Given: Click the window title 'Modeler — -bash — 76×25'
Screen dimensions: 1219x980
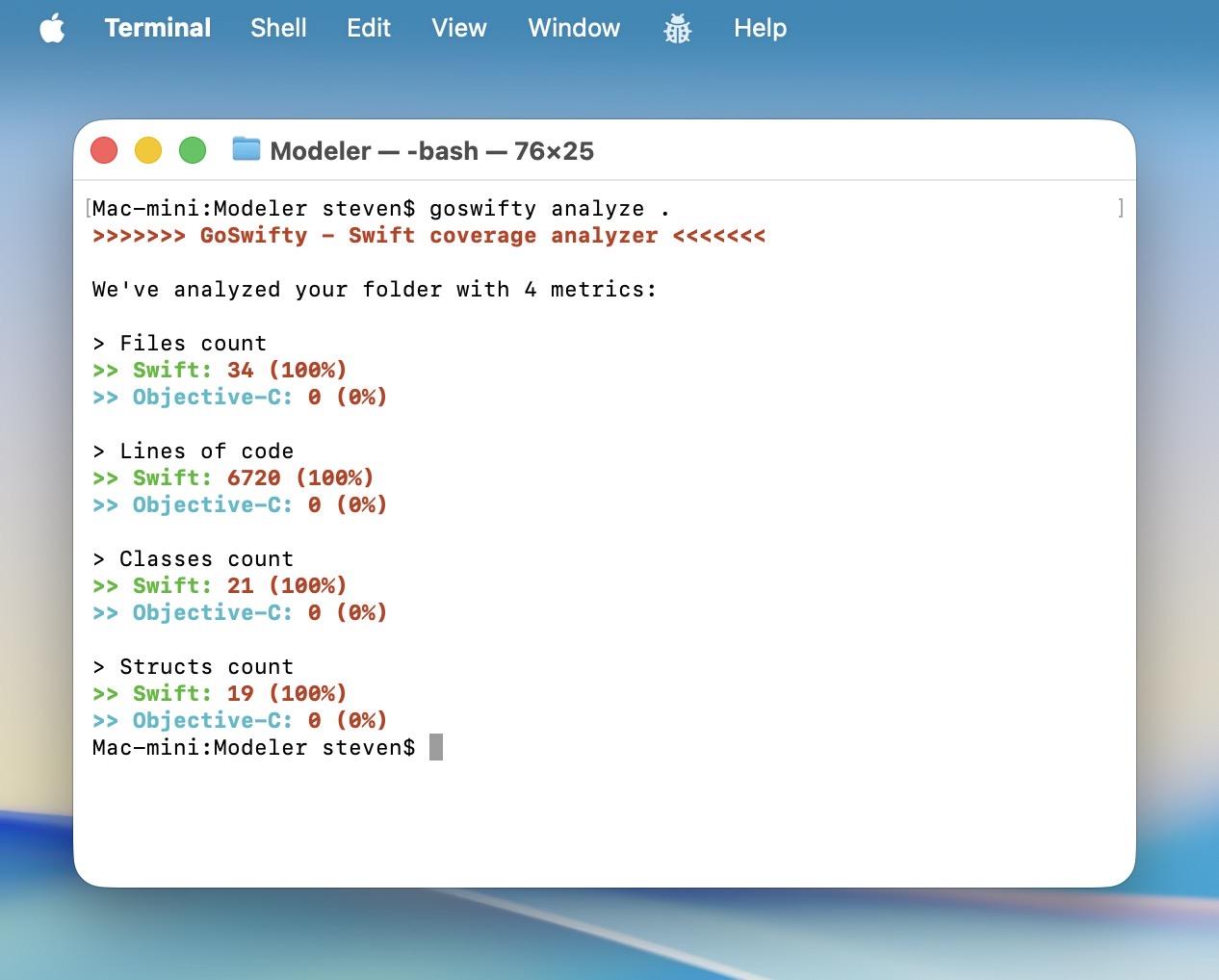Looking at the screenshot, I should click(x=431, y=151).
